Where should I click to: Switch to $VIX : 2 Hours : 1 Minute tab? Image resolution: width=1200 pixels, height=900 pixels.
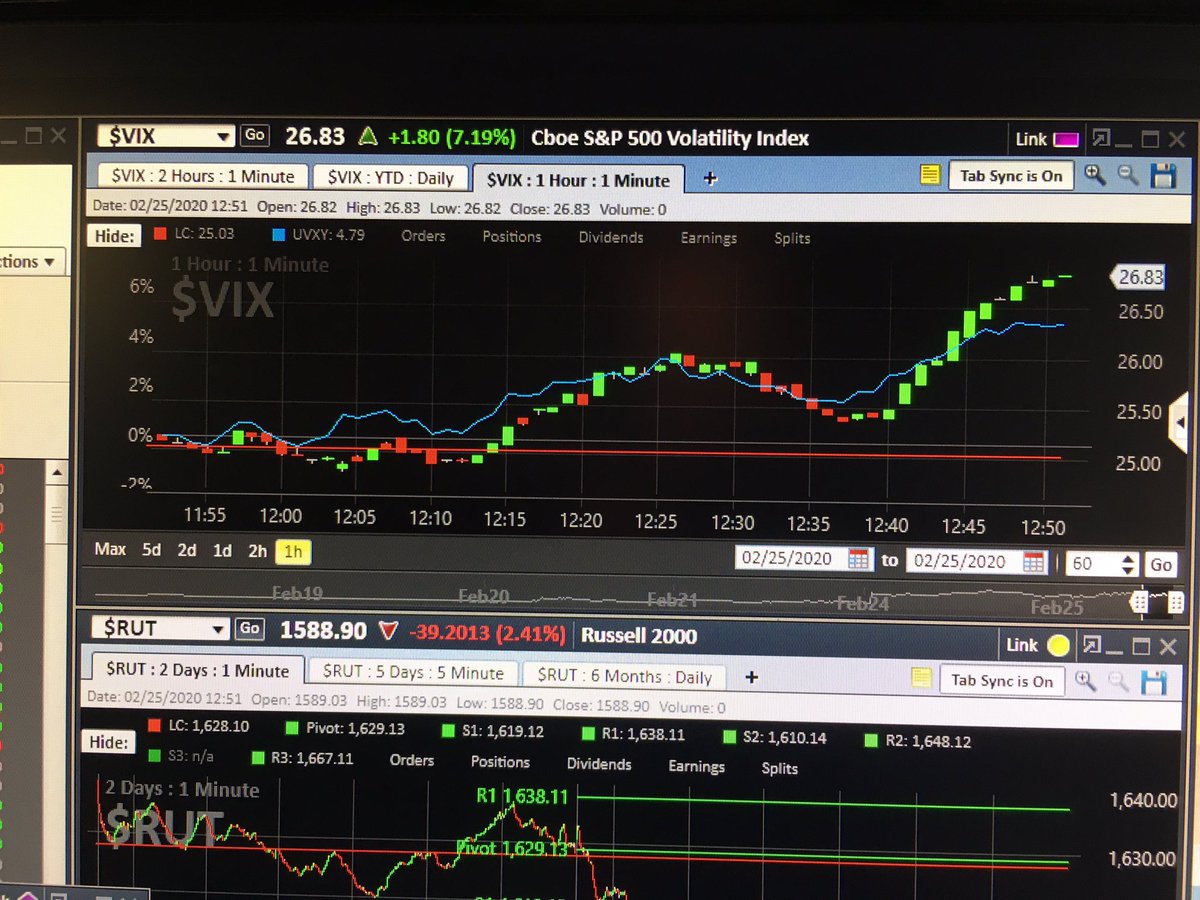tap(202, 176)
